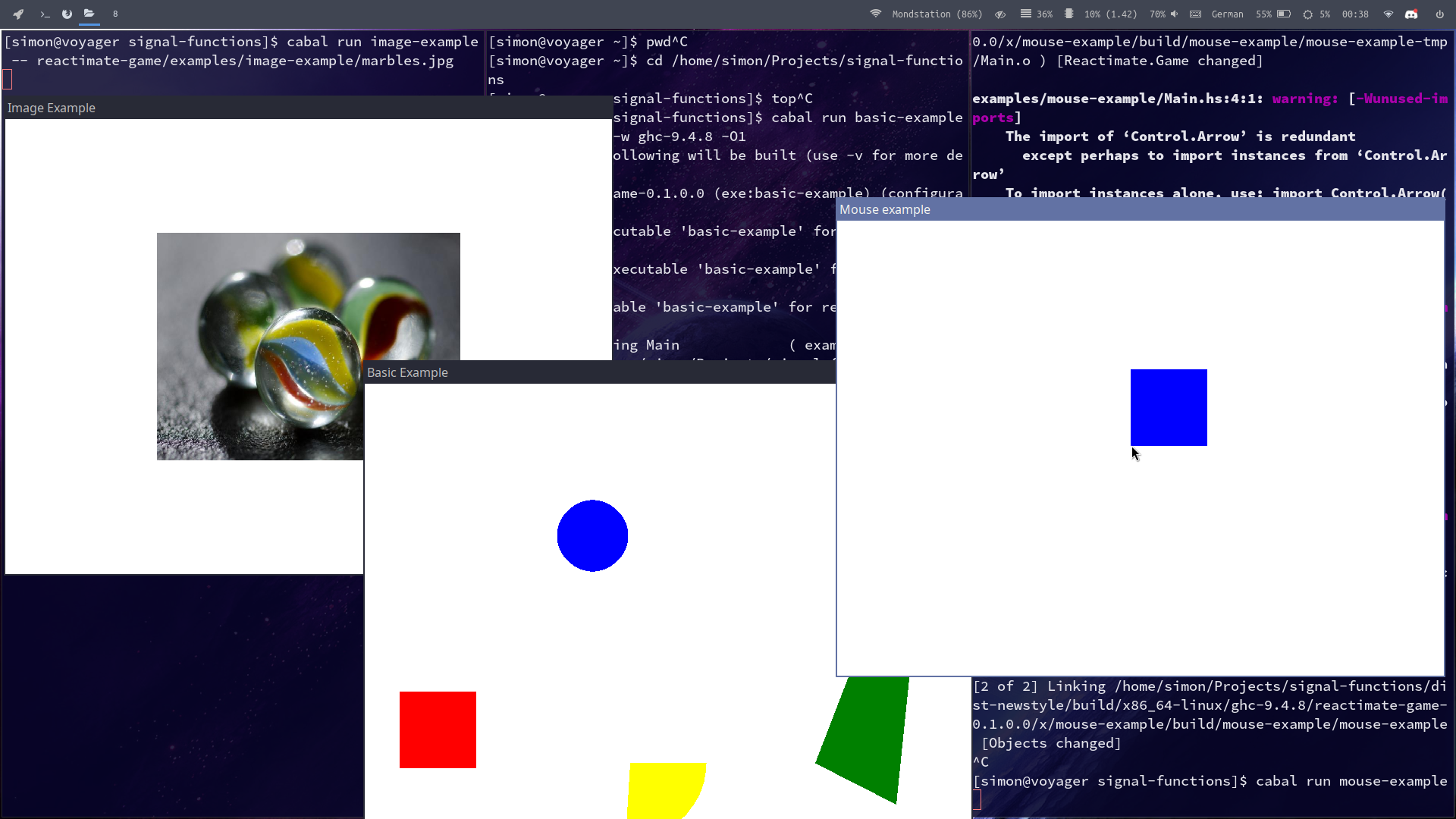Switch to workspace 8
1456x819 pixels.
click(x=115, y=14)
